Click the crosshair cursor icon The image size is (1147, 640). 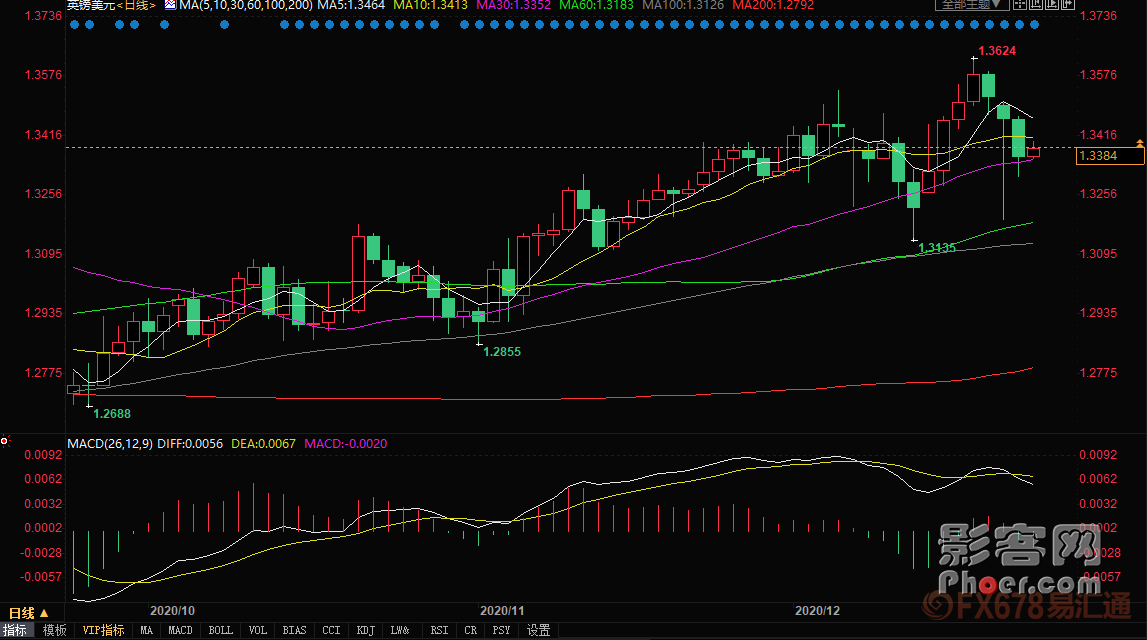click(x=1019, y=4)
